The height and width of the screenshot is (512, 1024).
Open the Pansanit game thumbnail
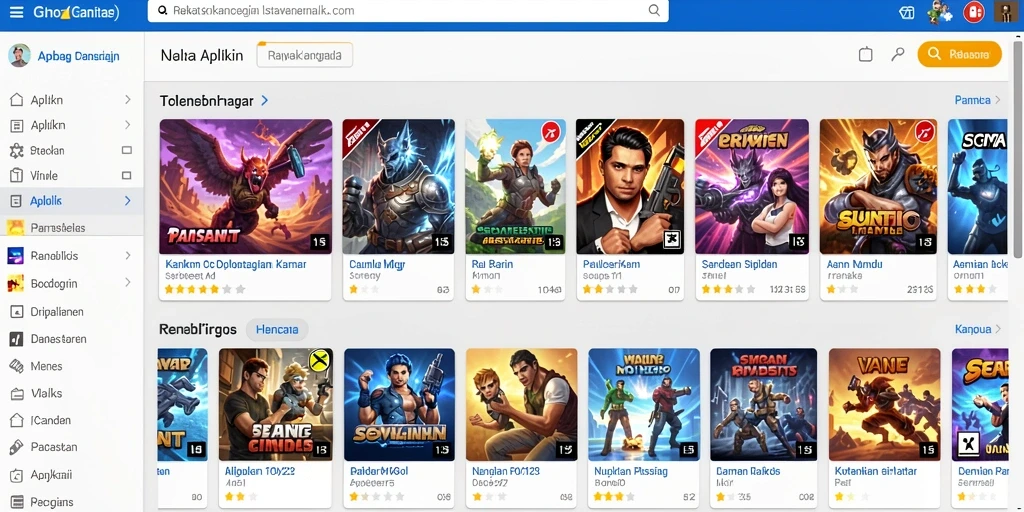click(246, 186)
